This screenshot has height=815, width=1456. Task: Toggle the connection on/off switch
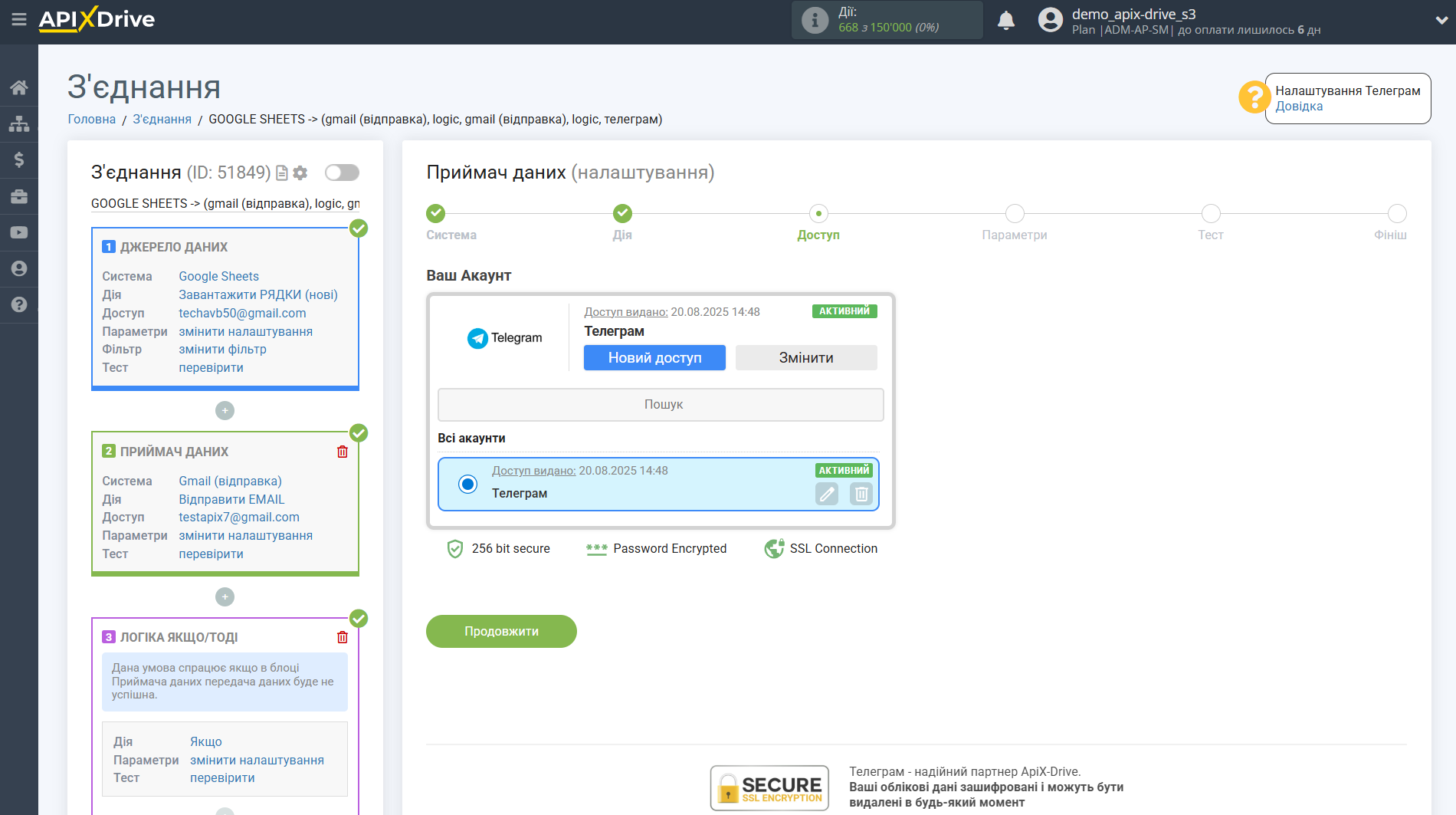(342, 173)
